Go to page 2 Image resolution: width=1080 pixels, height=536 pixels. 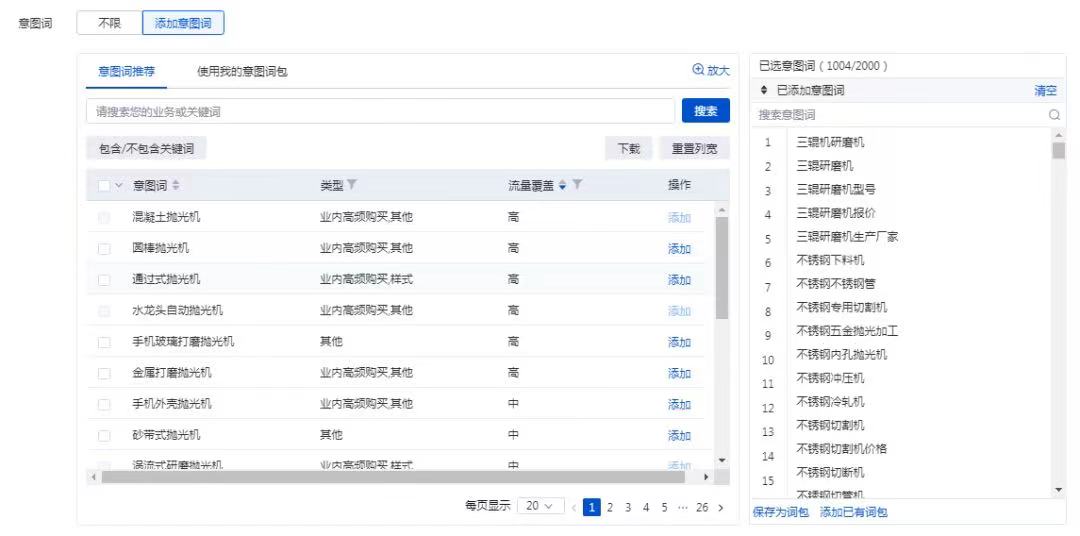(610, 508)
